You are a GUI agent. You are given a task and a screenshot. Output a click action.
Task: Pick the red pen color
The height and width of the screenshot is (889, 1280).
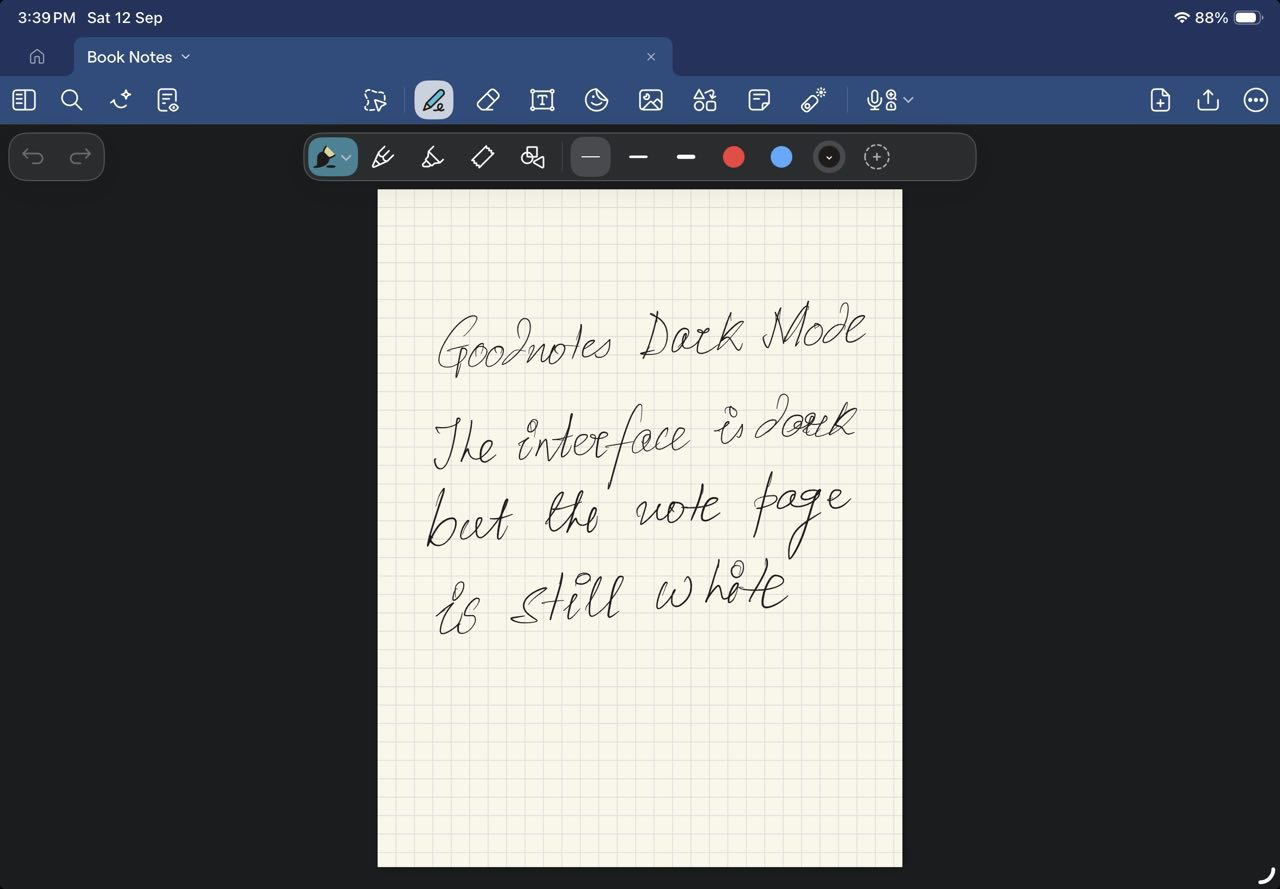tap(734, 157)
